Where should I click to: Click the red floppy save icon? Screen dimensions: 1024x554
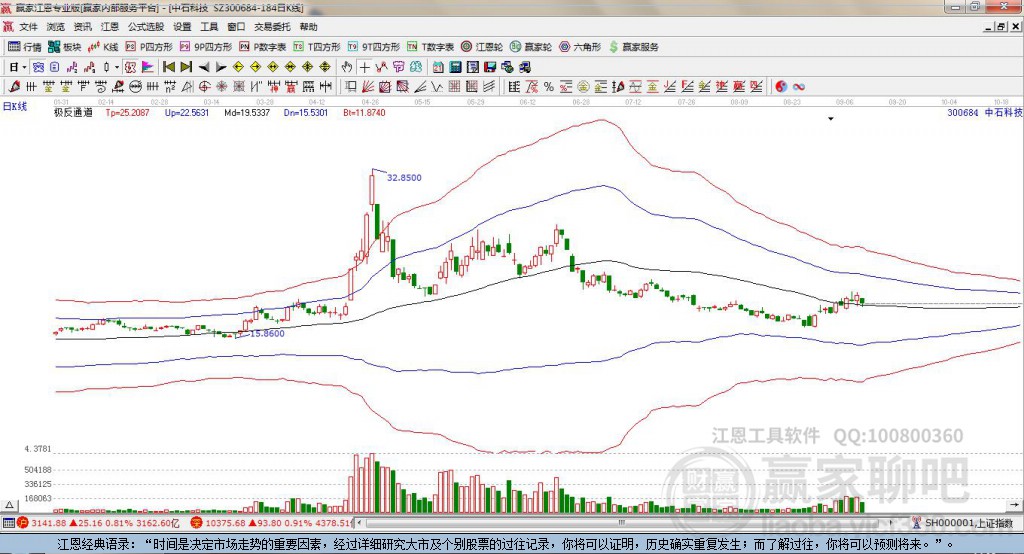490,67
